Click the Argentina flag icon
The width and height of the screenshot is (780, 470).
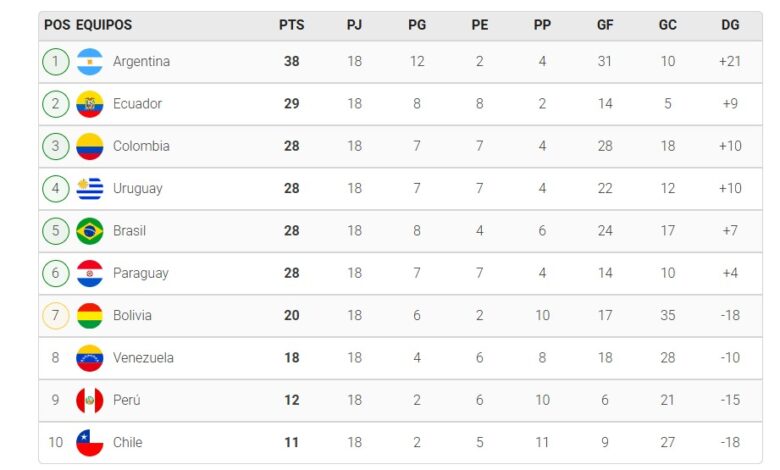pyautogui.click(x=90, y=62)
